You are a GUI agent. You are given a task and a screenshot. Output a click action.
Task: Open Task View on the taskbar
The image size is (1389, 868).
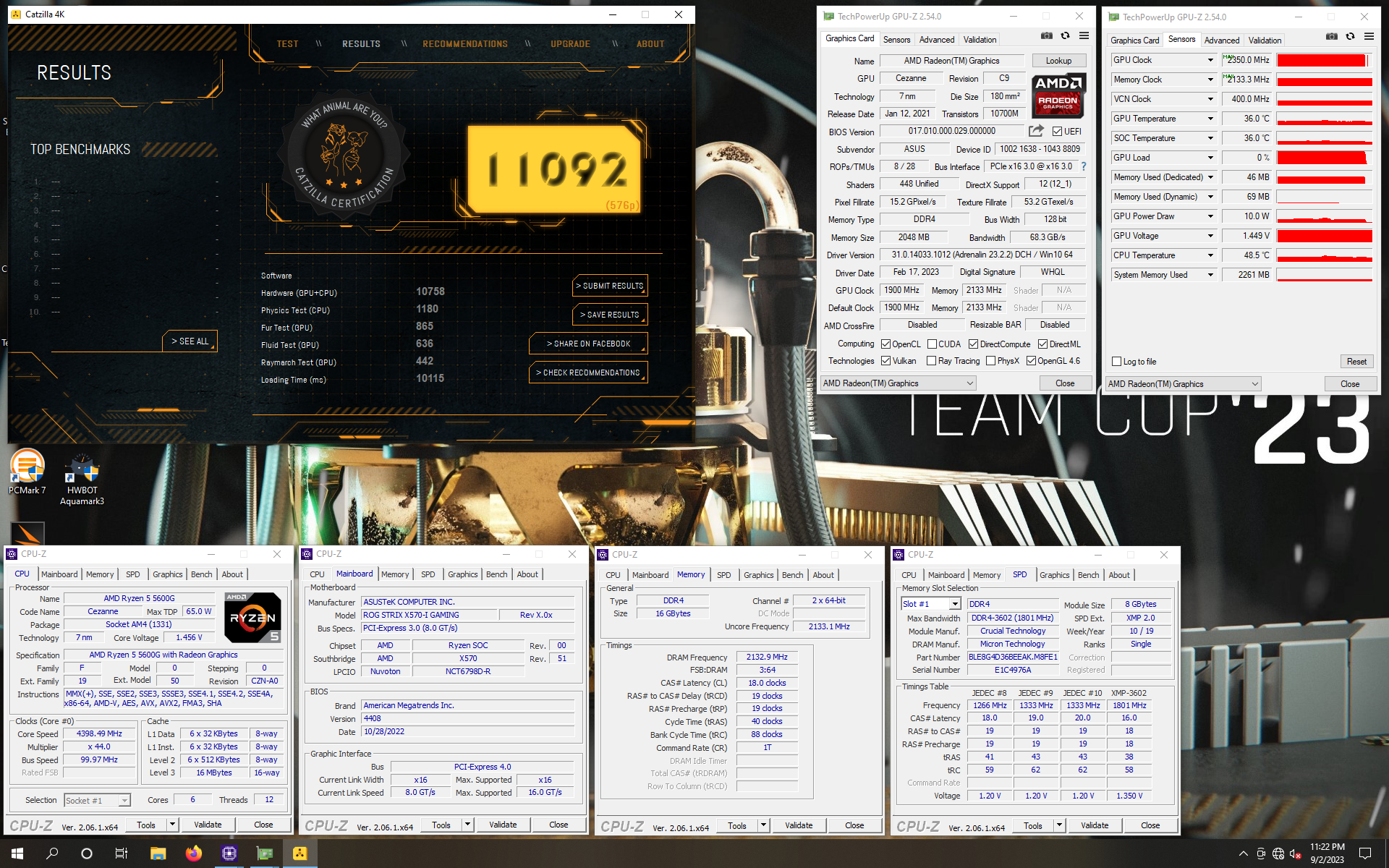[x=122, y=854]
